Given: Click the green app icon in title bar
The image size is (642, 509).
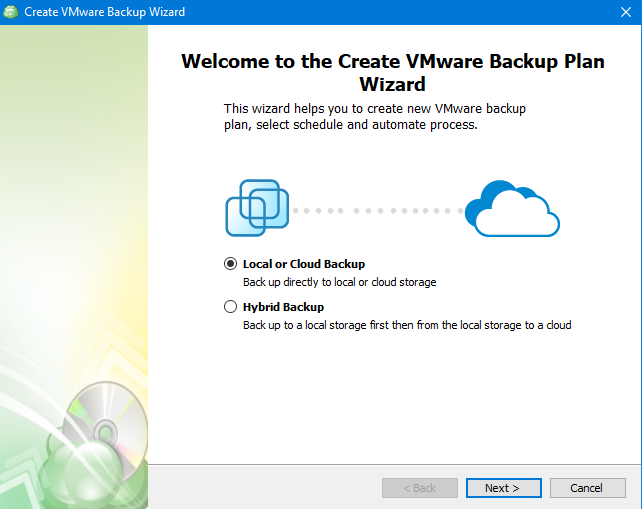Looking at the screenshot, I should click(x=11, y=12).
